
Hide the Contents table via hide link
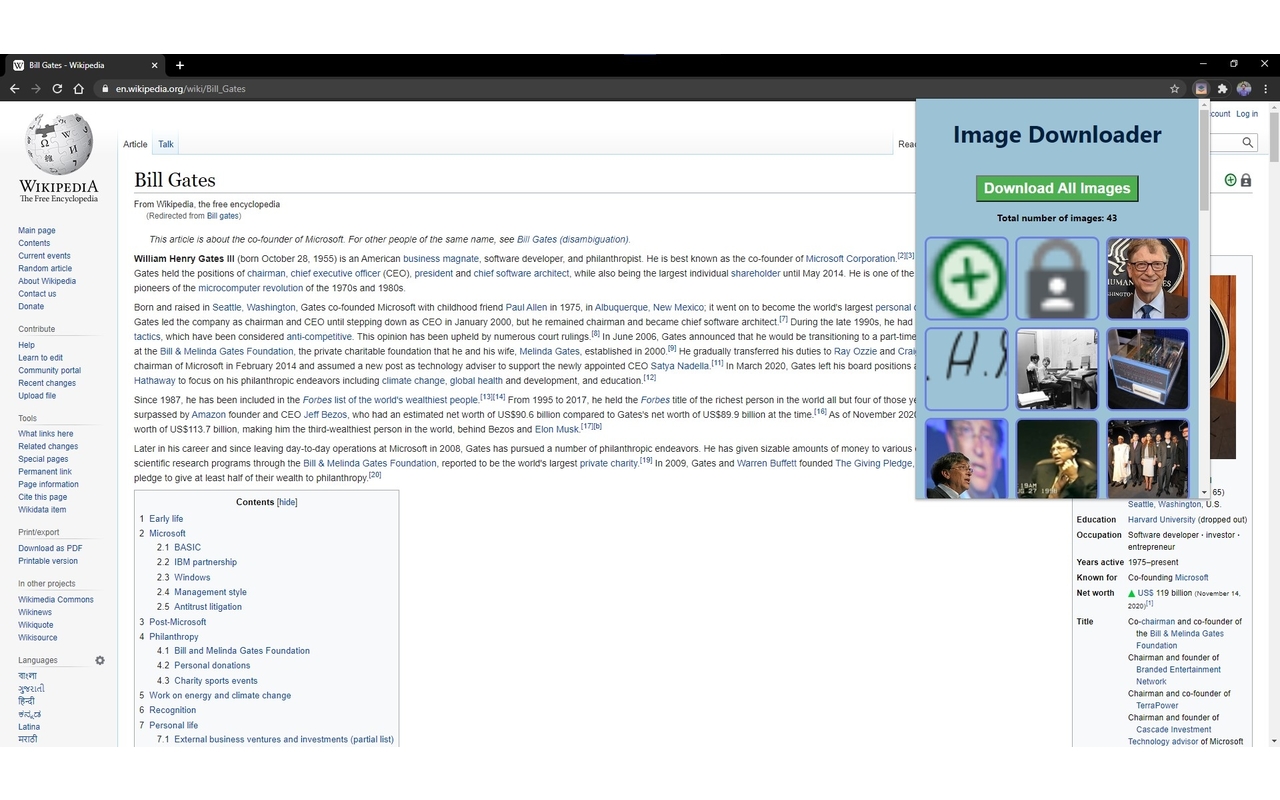coord(287,502)
